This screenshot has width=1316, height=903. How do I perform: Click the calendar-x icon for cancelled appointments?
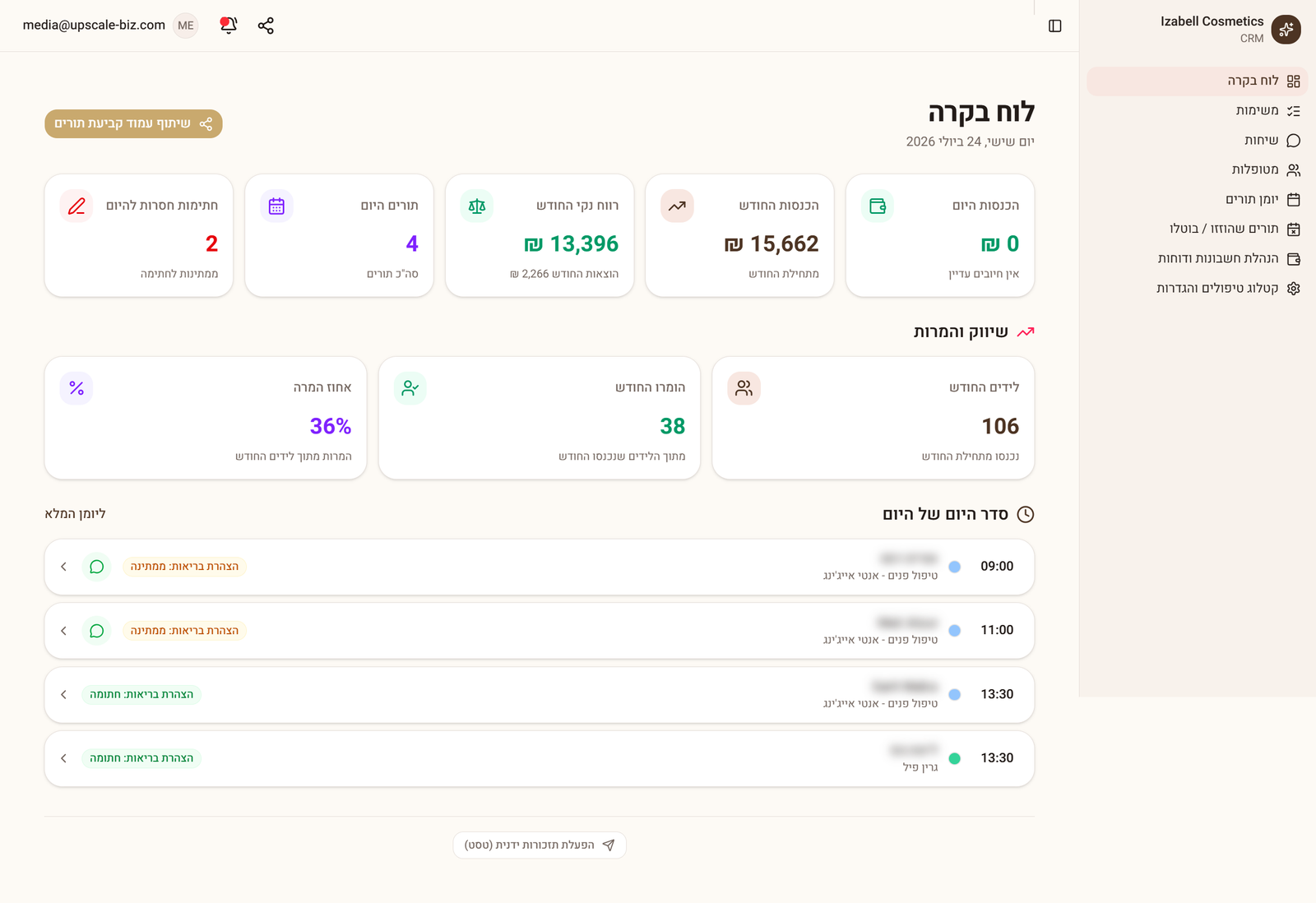[1293, 229]
